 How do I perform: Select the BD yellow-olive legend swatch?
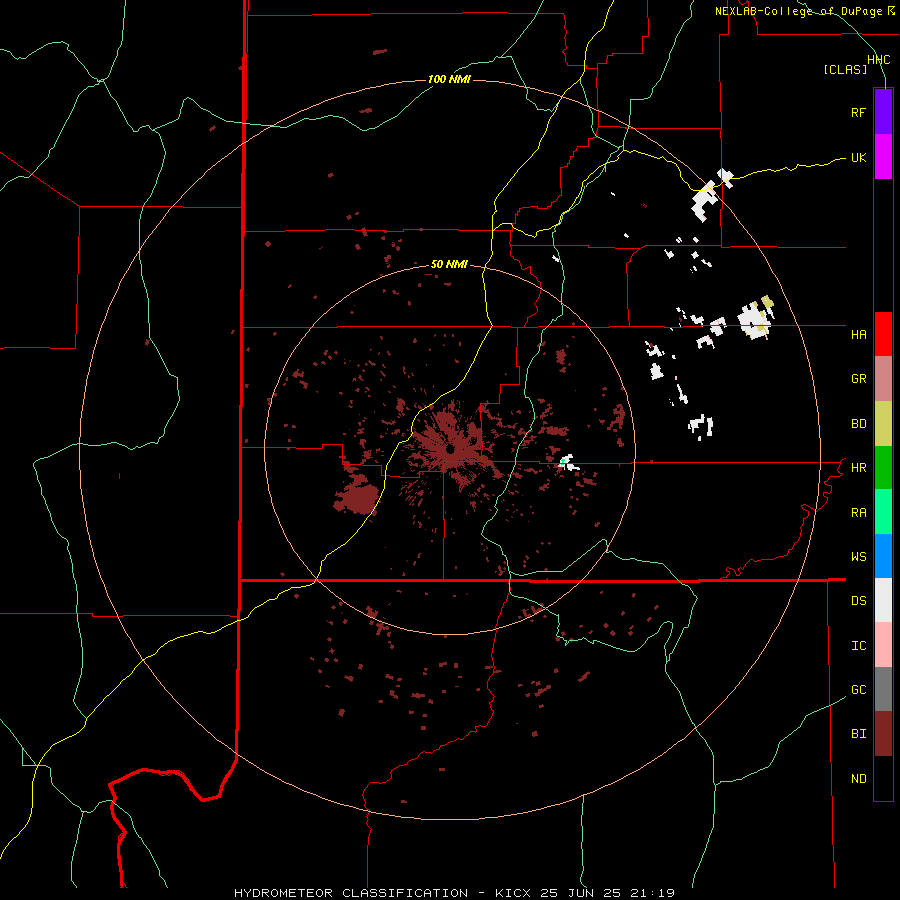(883, 424)
